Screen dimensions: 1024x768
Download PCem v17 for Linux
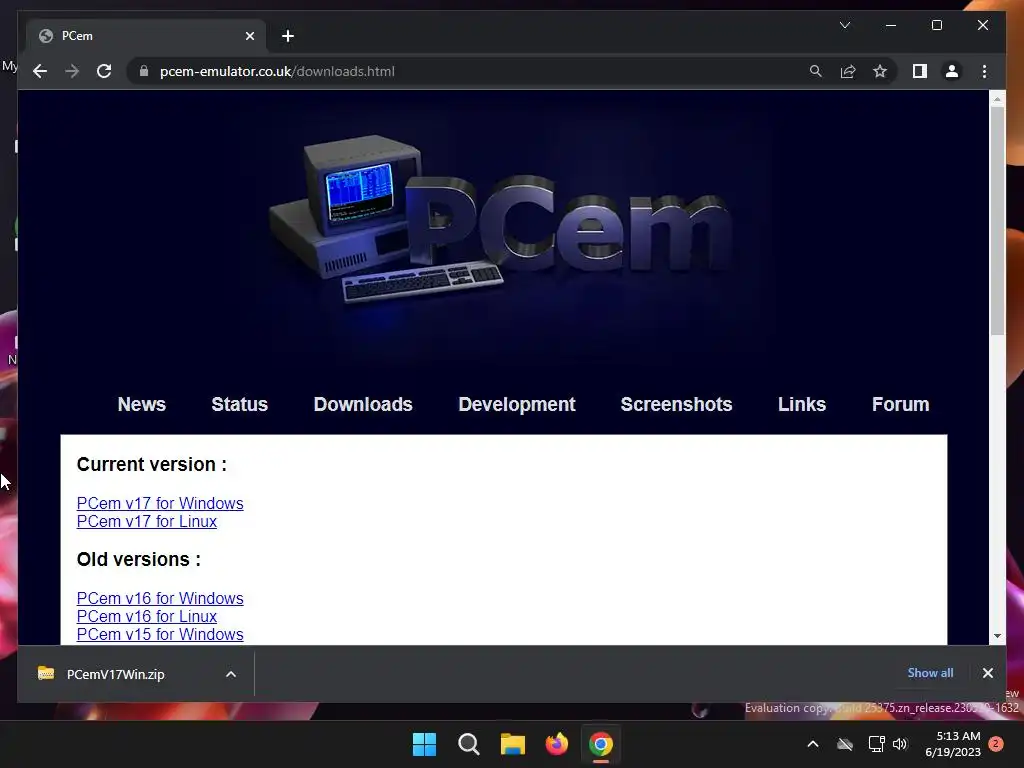[147, 522]
